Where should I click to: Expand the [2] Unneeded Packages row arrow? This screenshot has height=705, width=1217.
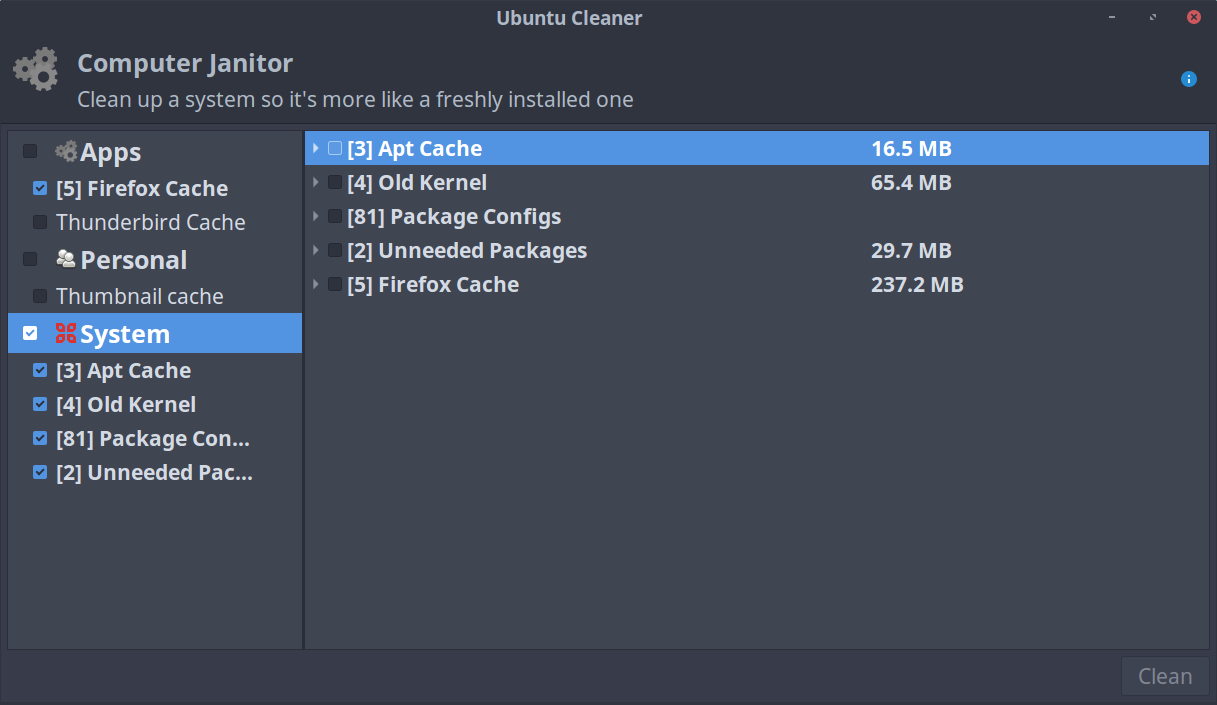click(x=316, y=250)
